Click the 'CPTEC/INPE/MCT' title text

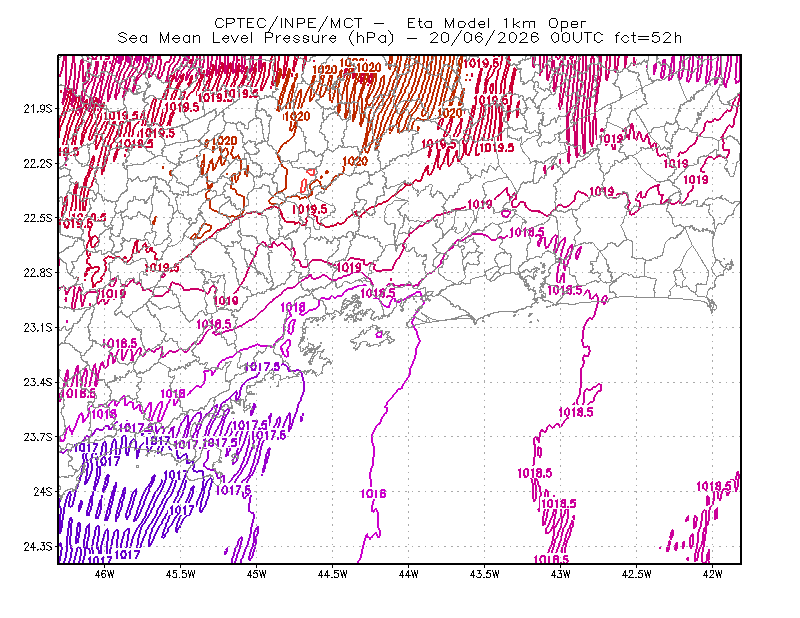[288, 23]
